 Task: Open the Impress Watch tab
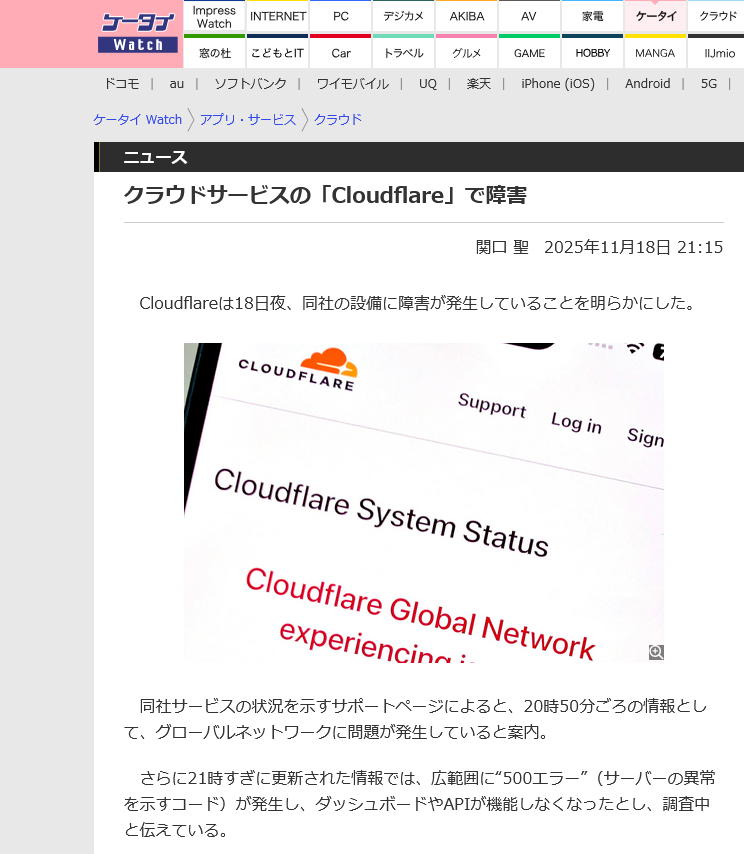click(x=214, y=17)
